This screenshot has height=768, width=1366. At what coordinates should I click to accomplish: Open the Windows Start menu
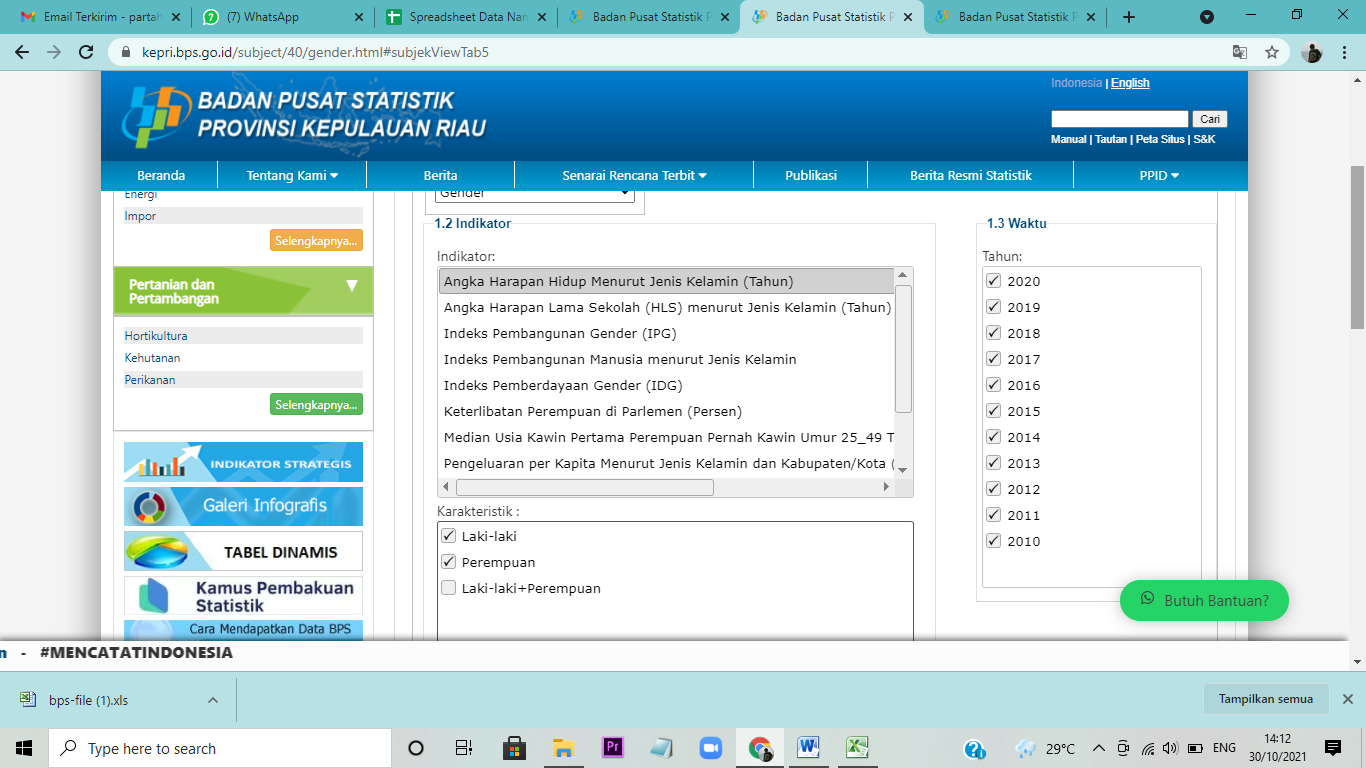[24, 748]
